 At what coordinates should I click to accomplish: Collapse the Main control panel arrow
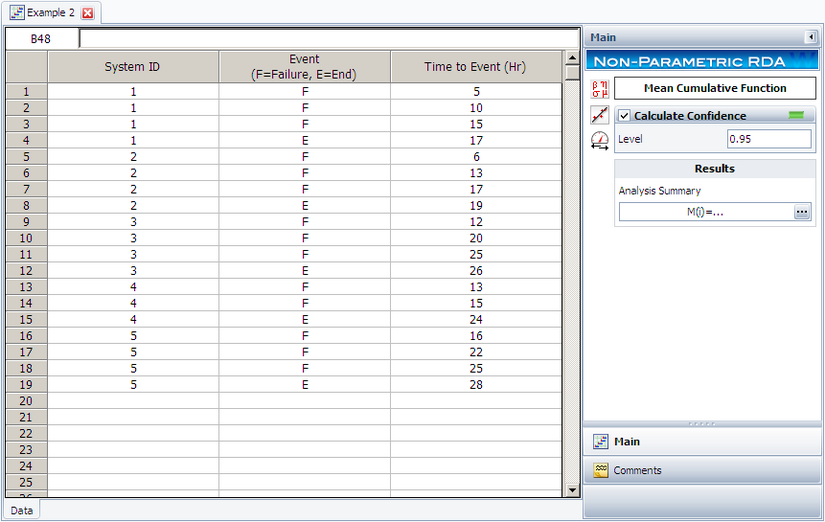[x=810, y=38]
